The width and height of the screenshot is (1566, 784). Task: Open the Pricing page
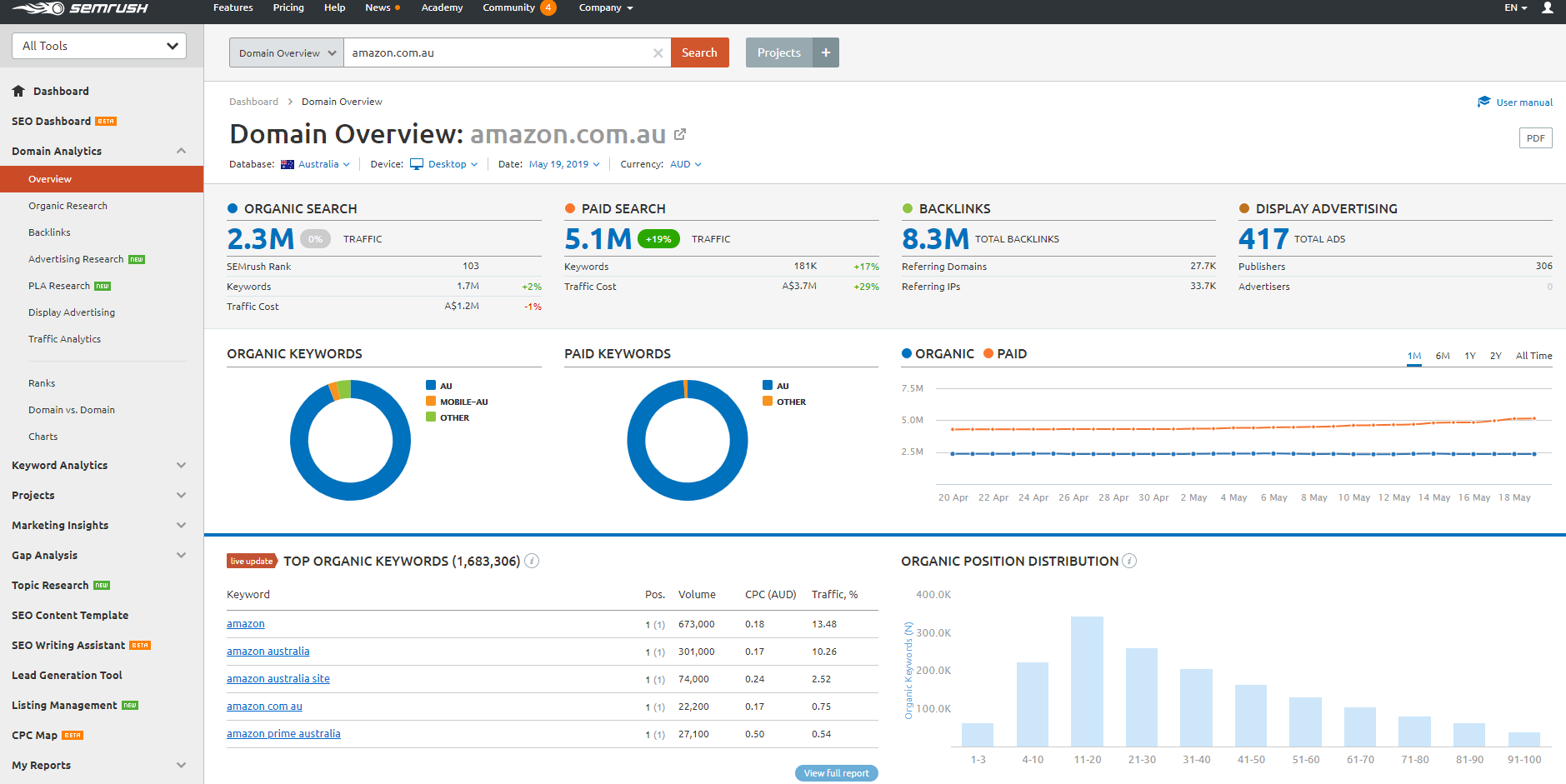[288, 7]
